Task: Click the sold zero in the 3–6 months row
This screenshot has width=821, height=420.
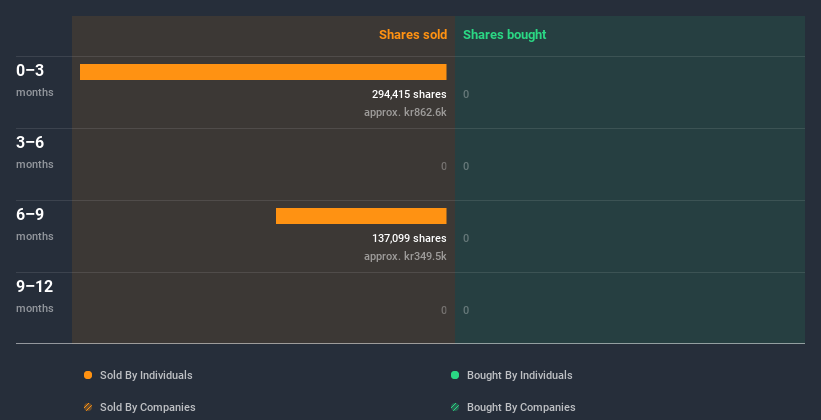Action: 444,166
